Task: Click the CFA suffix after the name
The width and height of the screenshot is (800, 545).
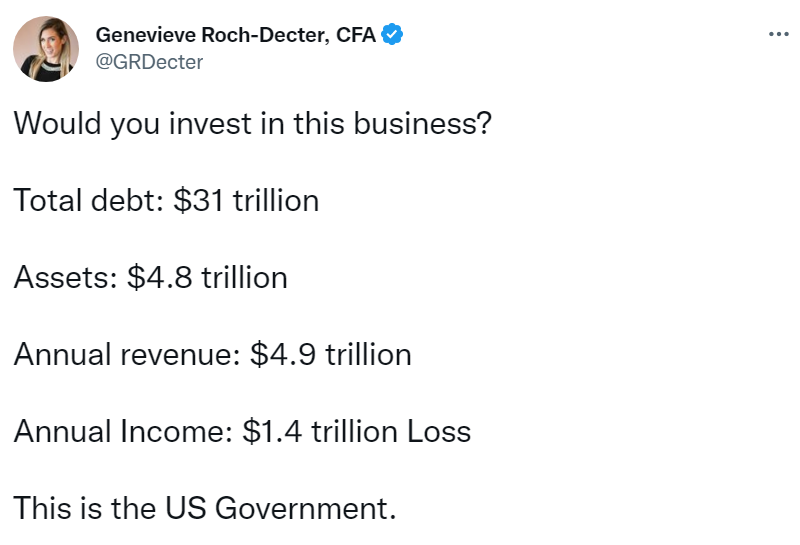Action: click(x=358, y=35)
